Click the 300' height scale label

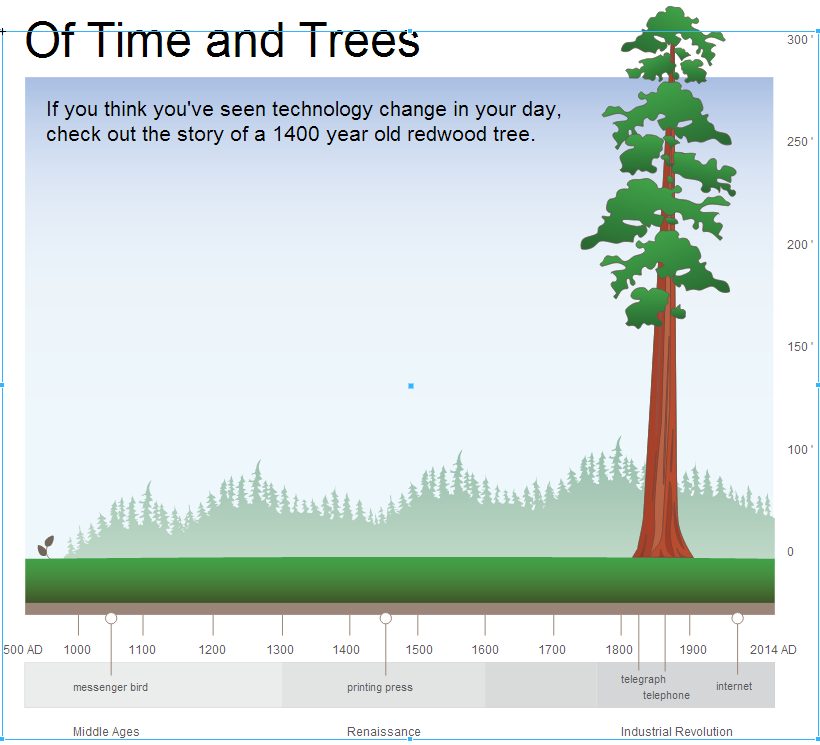click(800, 40)
